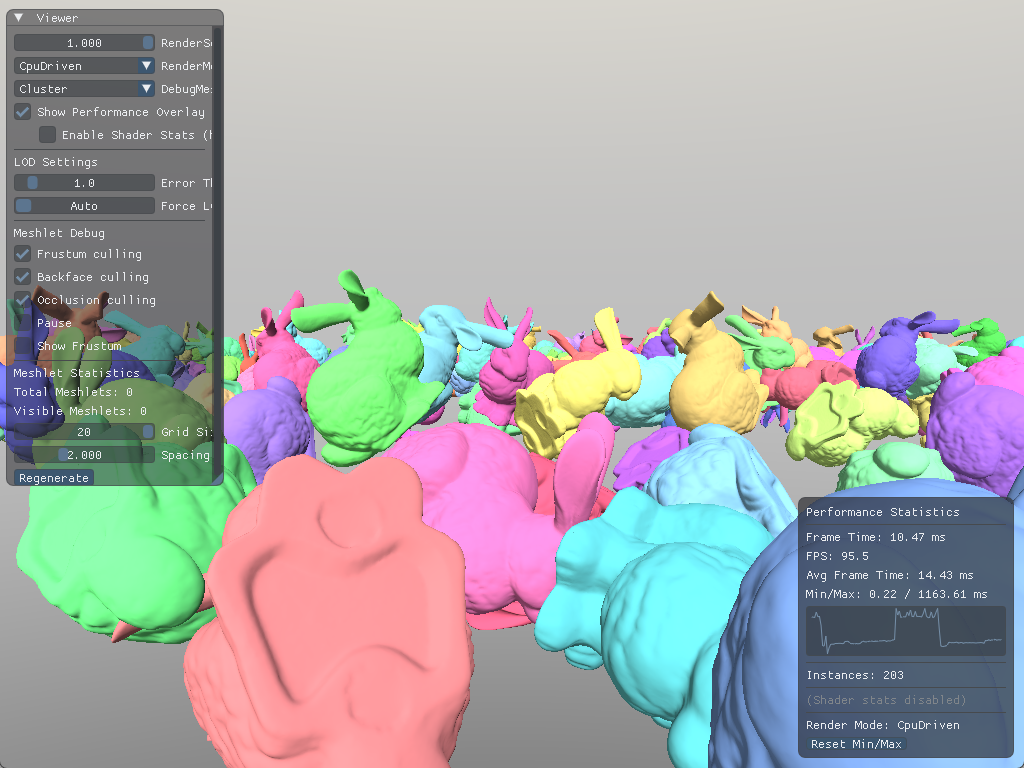Click the RenderScale slider showing 1.000

pyautogui.click(x=84, y=43)
